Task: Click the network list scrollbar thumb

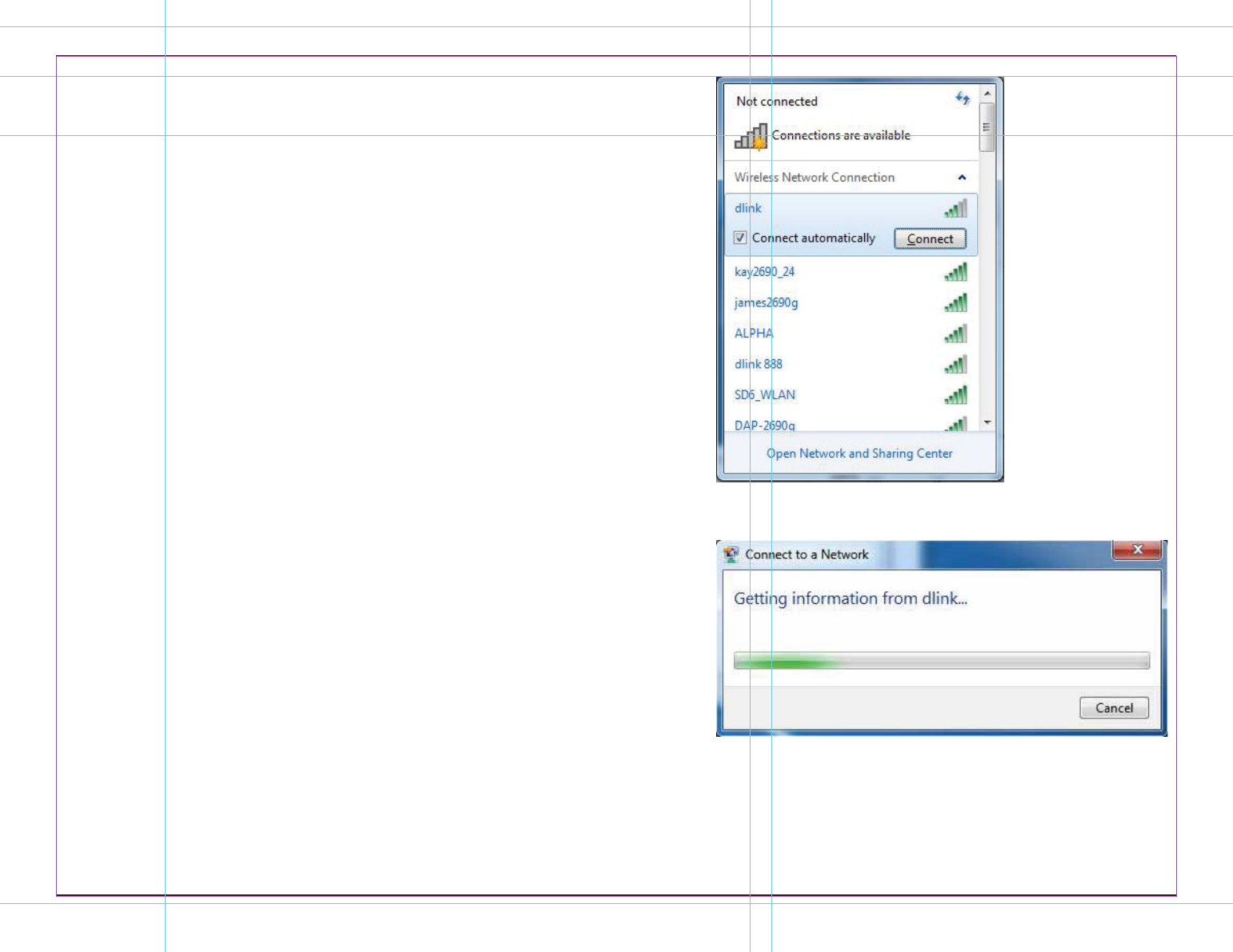Action: click(x=987, y=127)
